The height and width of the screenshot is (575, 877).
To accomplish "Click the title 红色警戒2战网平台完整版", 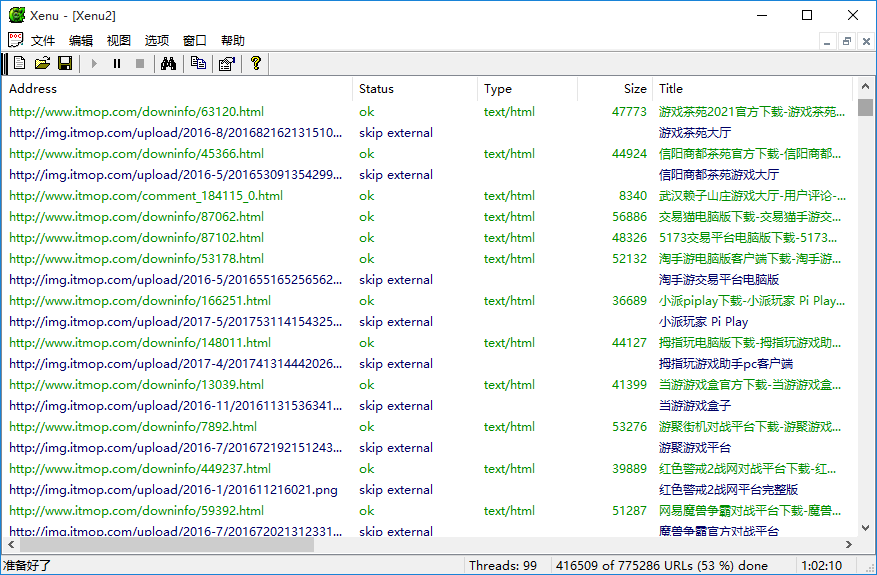I will point(728,489).
